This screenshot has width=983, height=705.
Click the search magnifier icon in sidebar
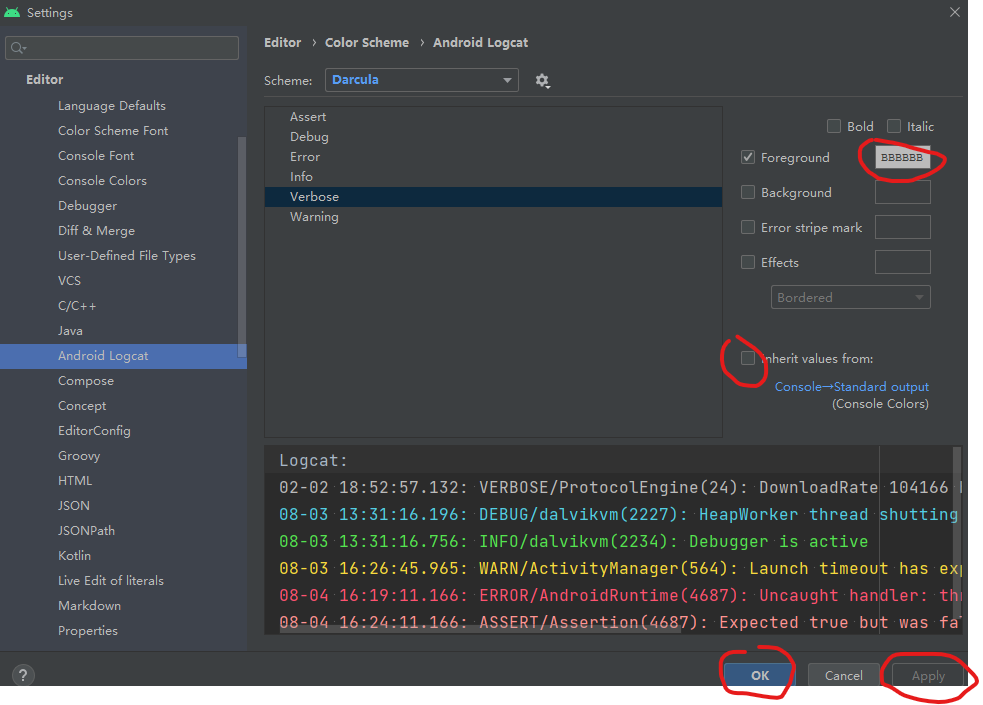[18, 48]
